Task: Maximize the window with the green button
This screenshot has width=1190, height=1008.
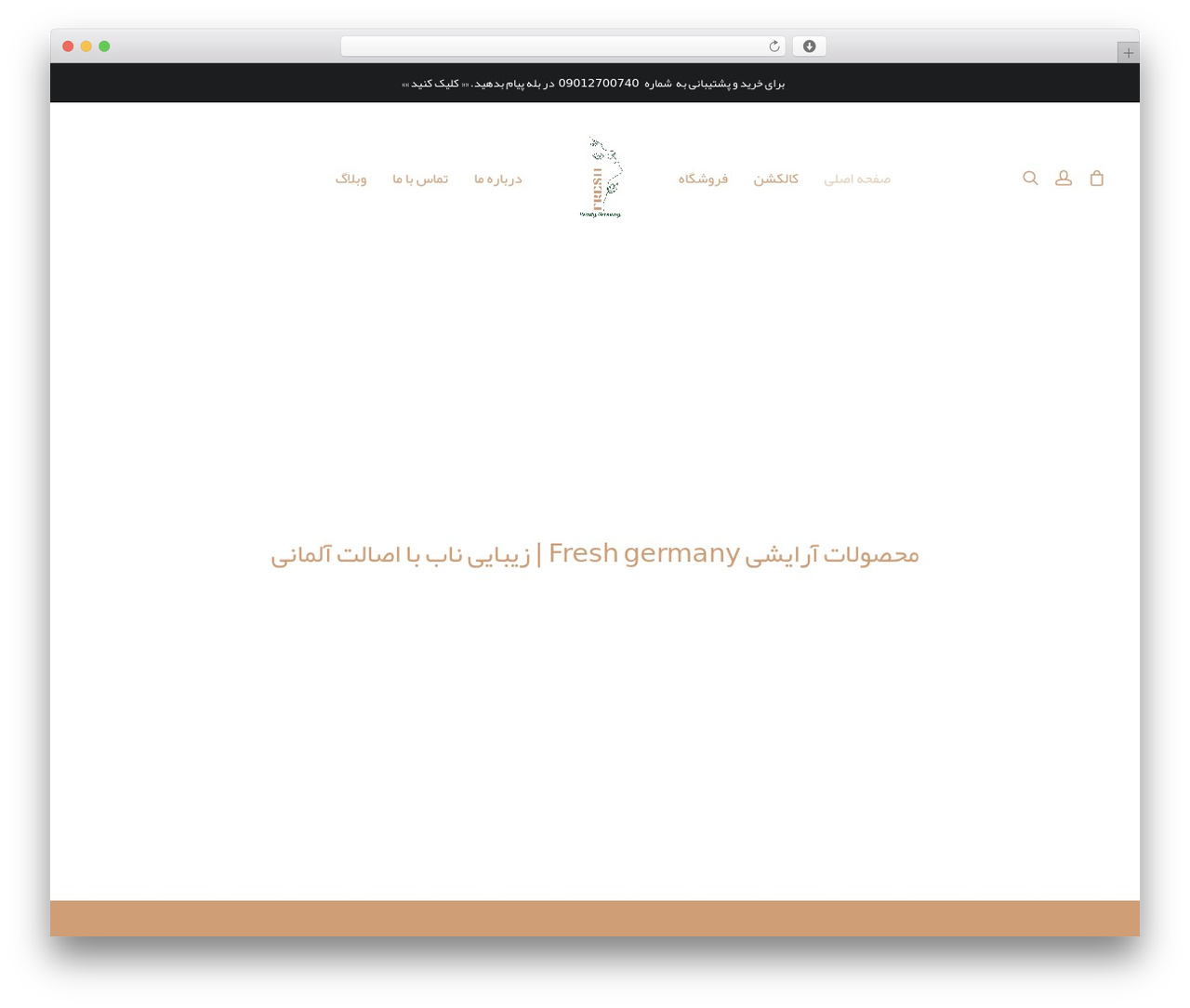Action: (104, 46)
